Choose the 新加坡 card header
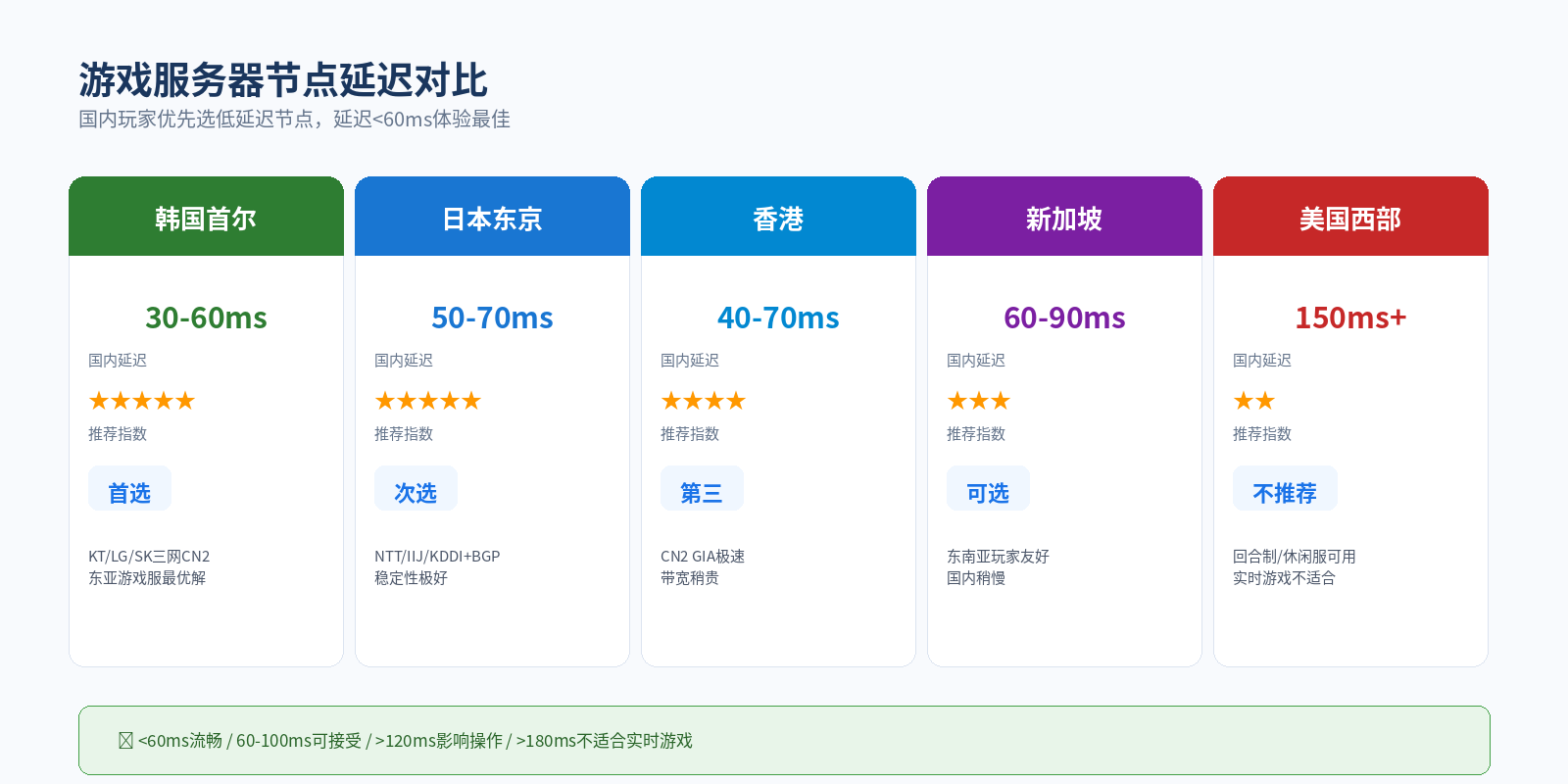The width and height of the screenshot is (1568, 784). pyautogui.click(x=1064, y=217)
